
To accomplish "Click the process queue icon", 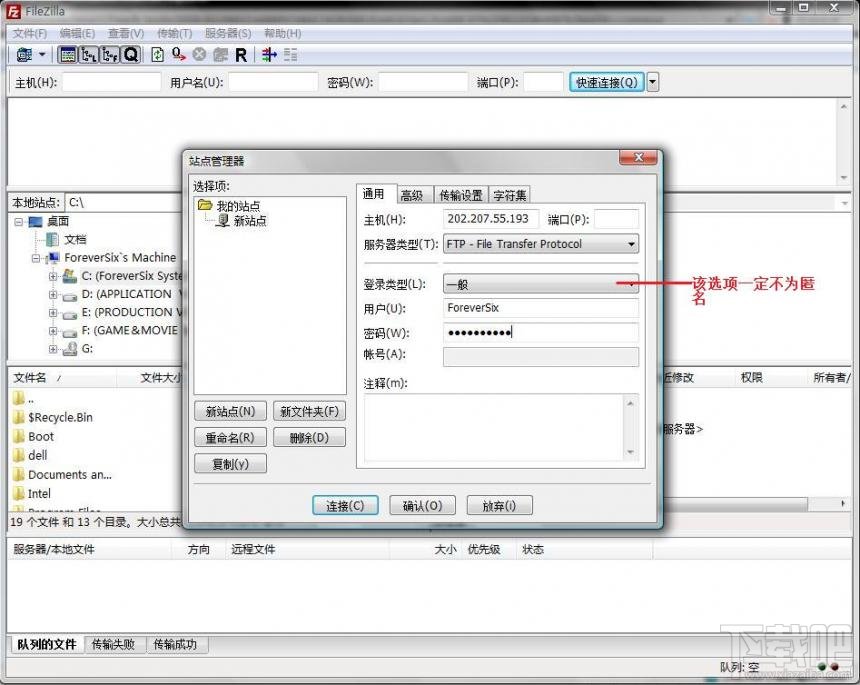I will [x=178, y=55].
